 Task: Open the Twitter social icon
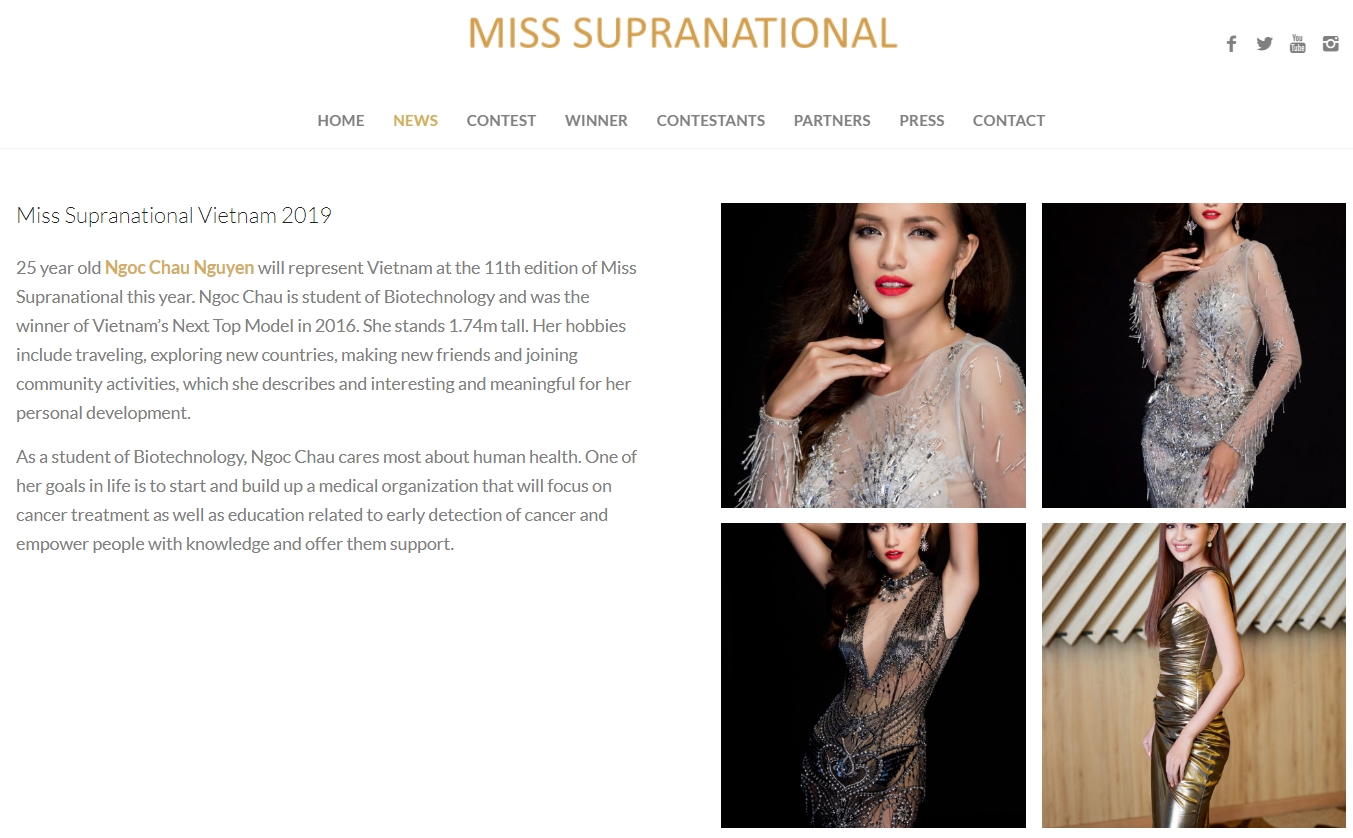click(x=1264, y=44)
